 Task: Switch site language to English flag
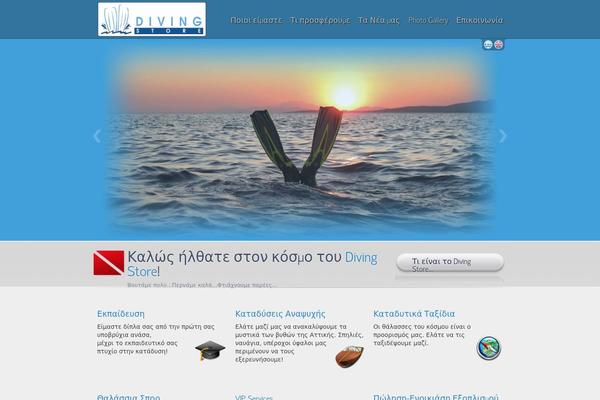click(x=499, y=45)
